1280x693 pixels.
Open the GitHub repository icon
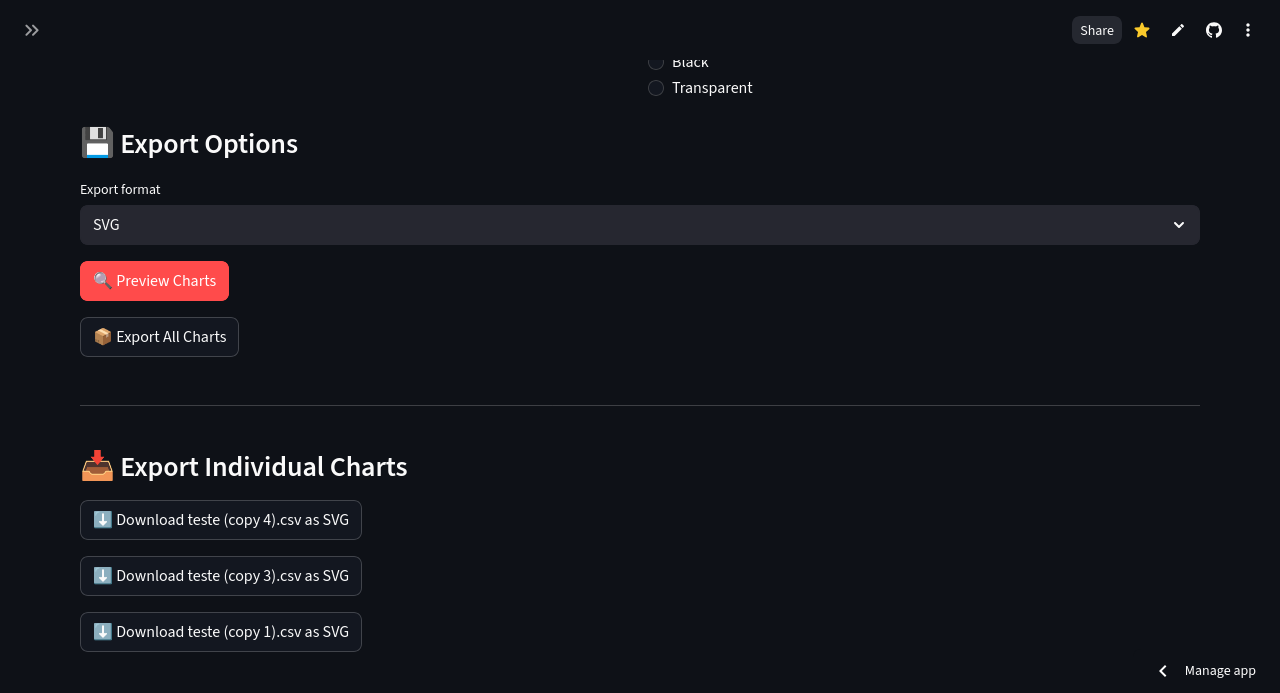click(x=1214, y=30)
